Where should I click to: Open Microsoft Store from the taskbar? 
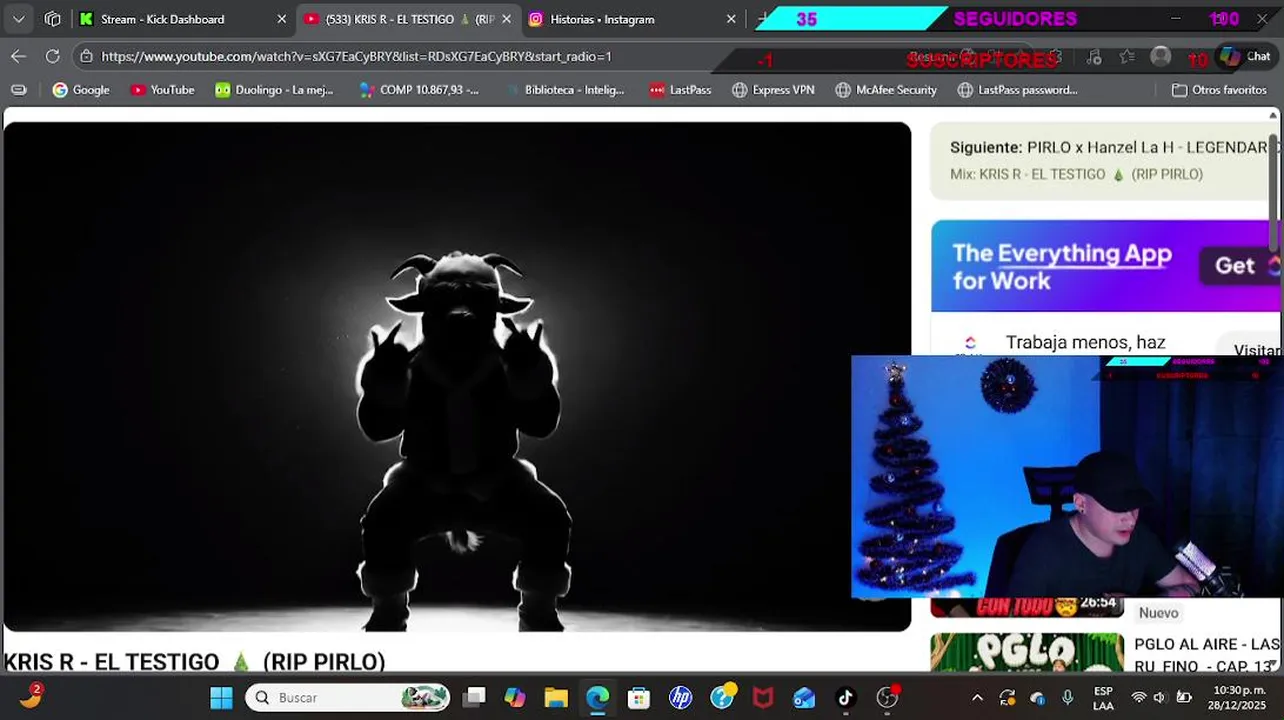[639, 698]
